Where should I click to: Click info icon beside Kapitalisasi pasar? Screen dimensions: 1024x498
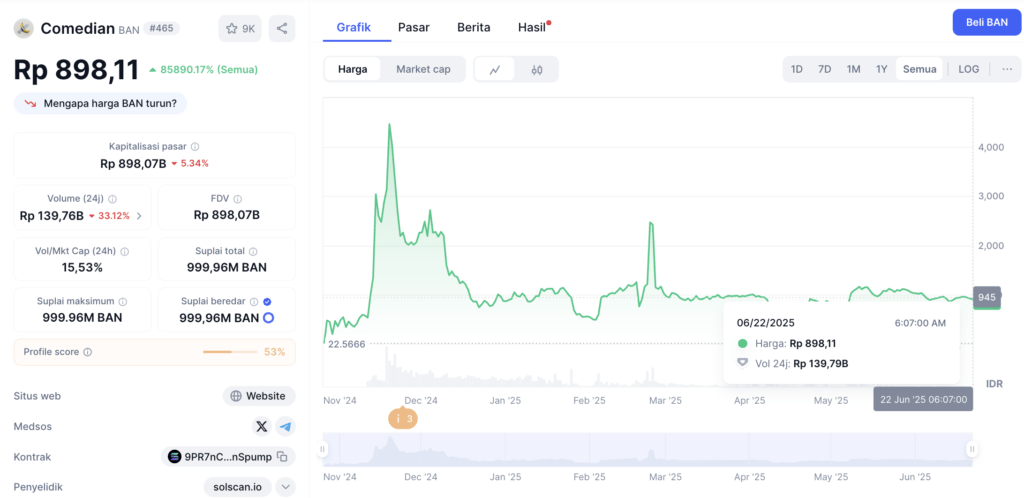coord(195,147)
